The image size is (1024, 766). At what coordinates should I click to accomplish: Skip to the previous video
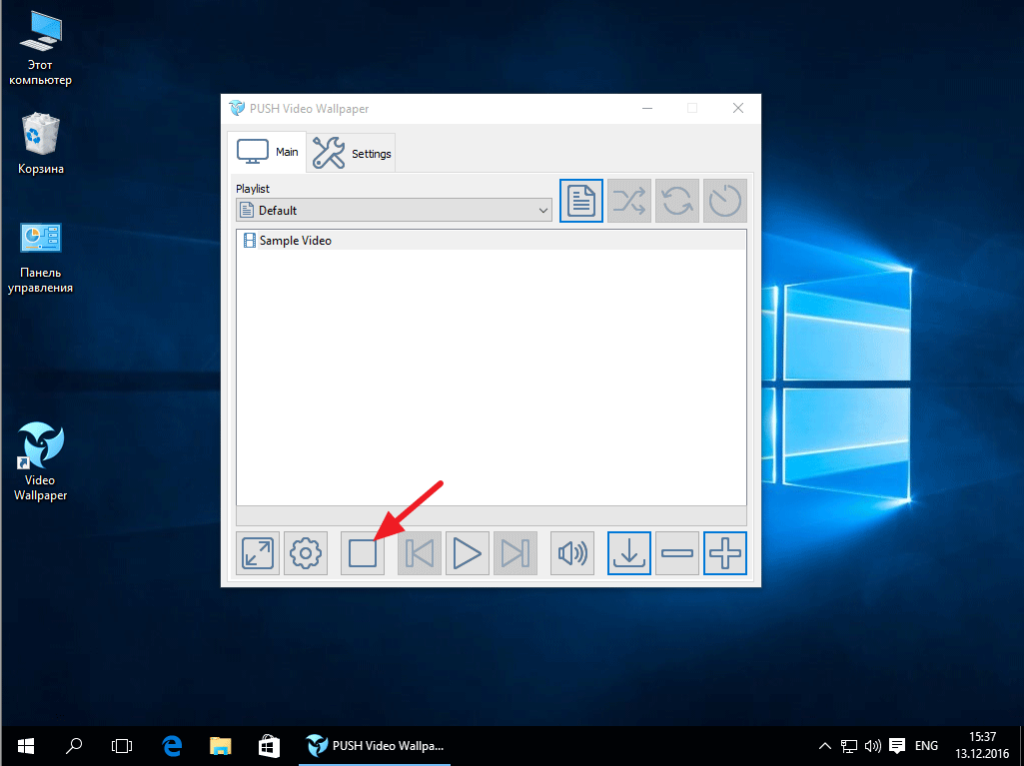pos(419,553)
